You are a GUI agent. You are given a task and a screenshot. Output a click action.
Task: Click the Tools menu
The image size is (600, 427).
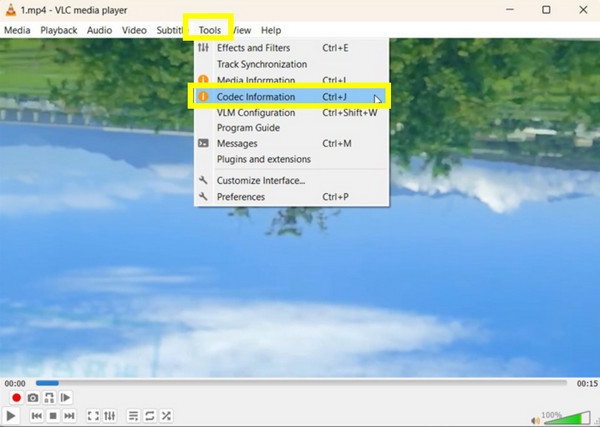click(210, 30)
